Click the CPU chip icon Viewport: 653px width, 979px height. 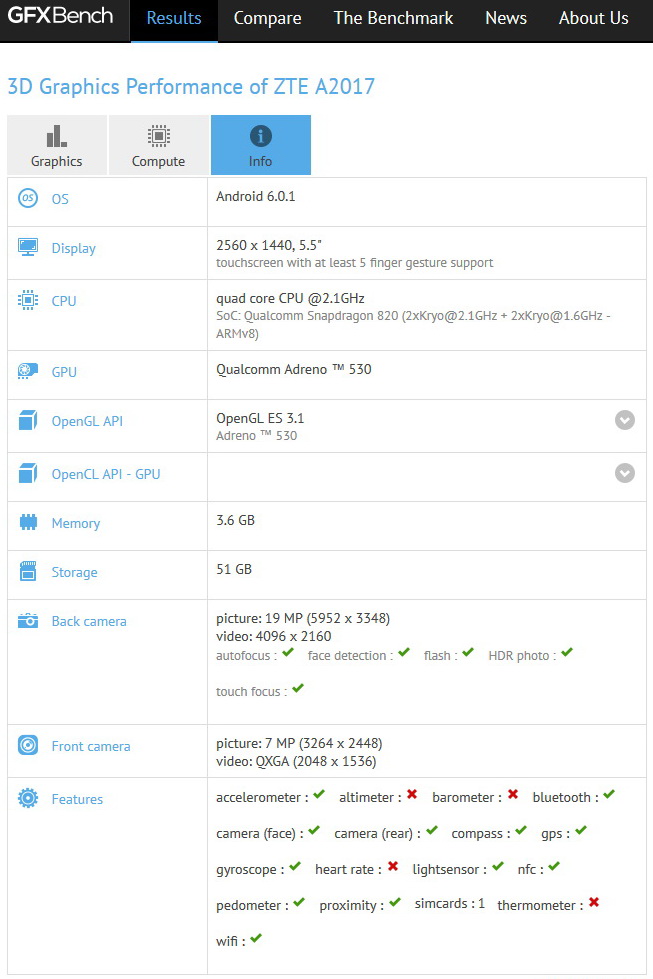(28, 301)
